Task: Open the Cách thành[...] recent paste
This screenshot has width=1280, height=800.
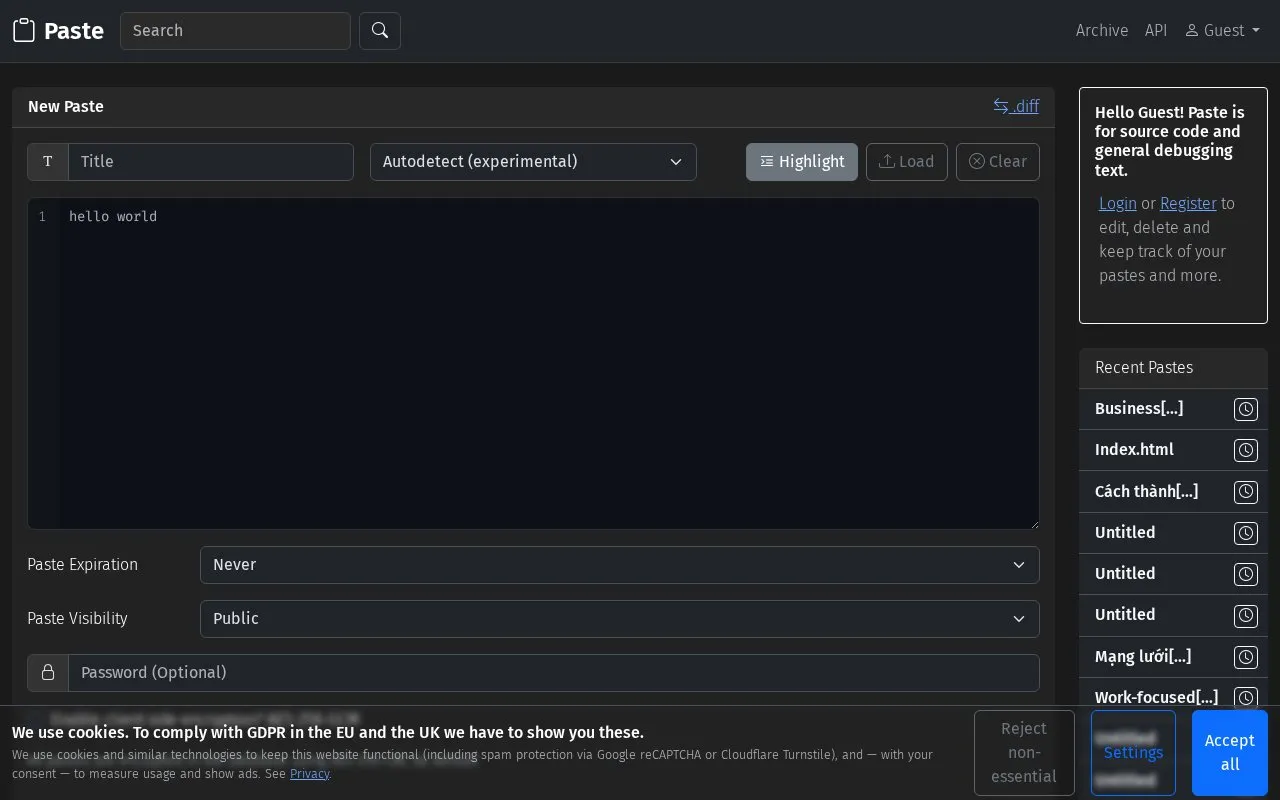Action: point(1146,491)
